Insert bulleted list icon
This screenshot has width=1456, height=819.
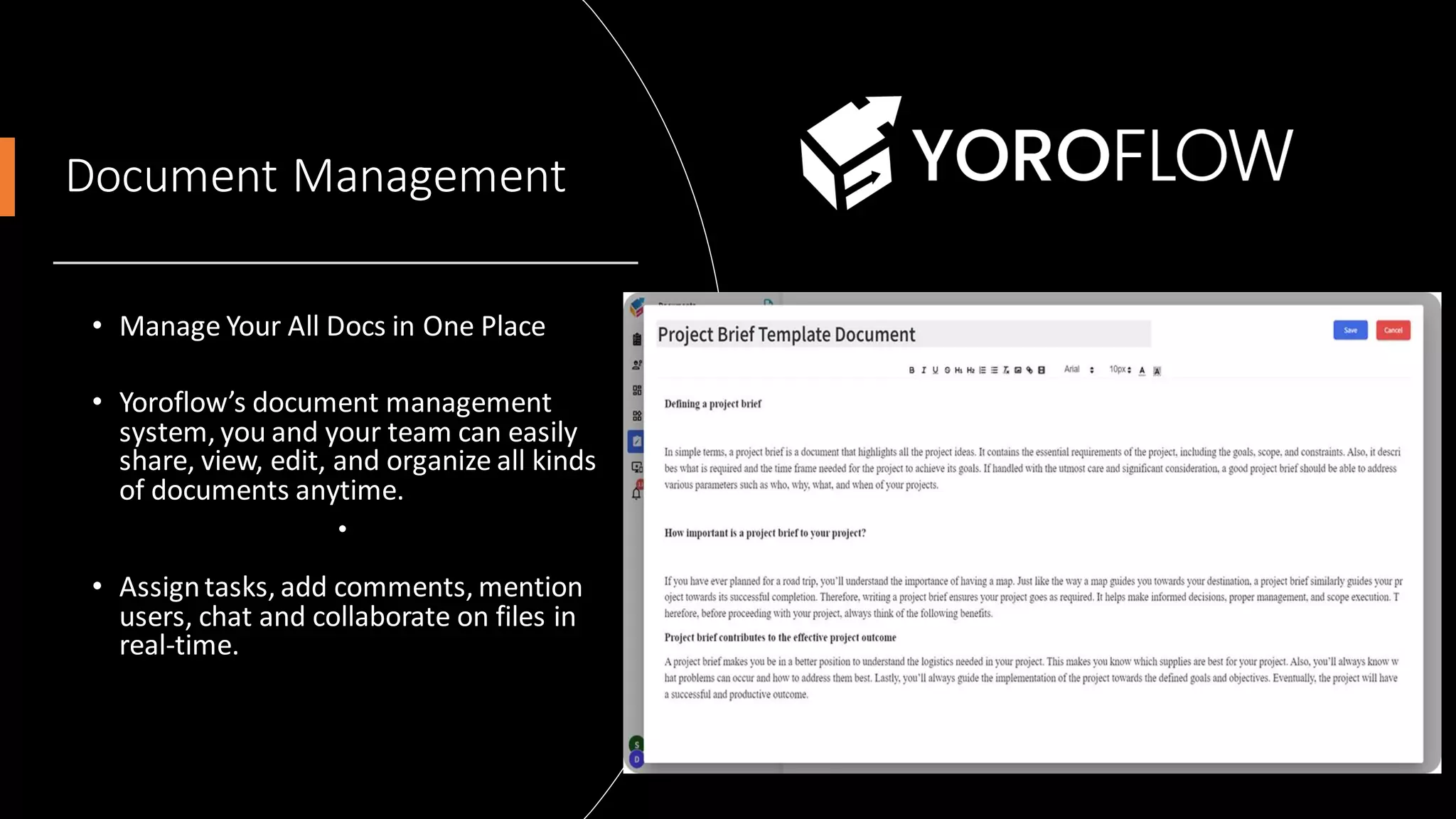tap(995, 370)
